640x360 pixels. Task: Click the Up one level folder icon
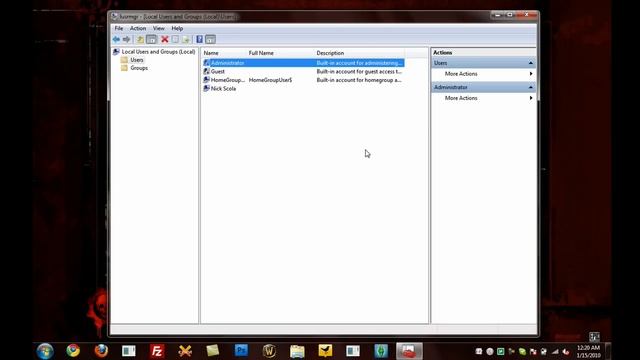point(140,40)
